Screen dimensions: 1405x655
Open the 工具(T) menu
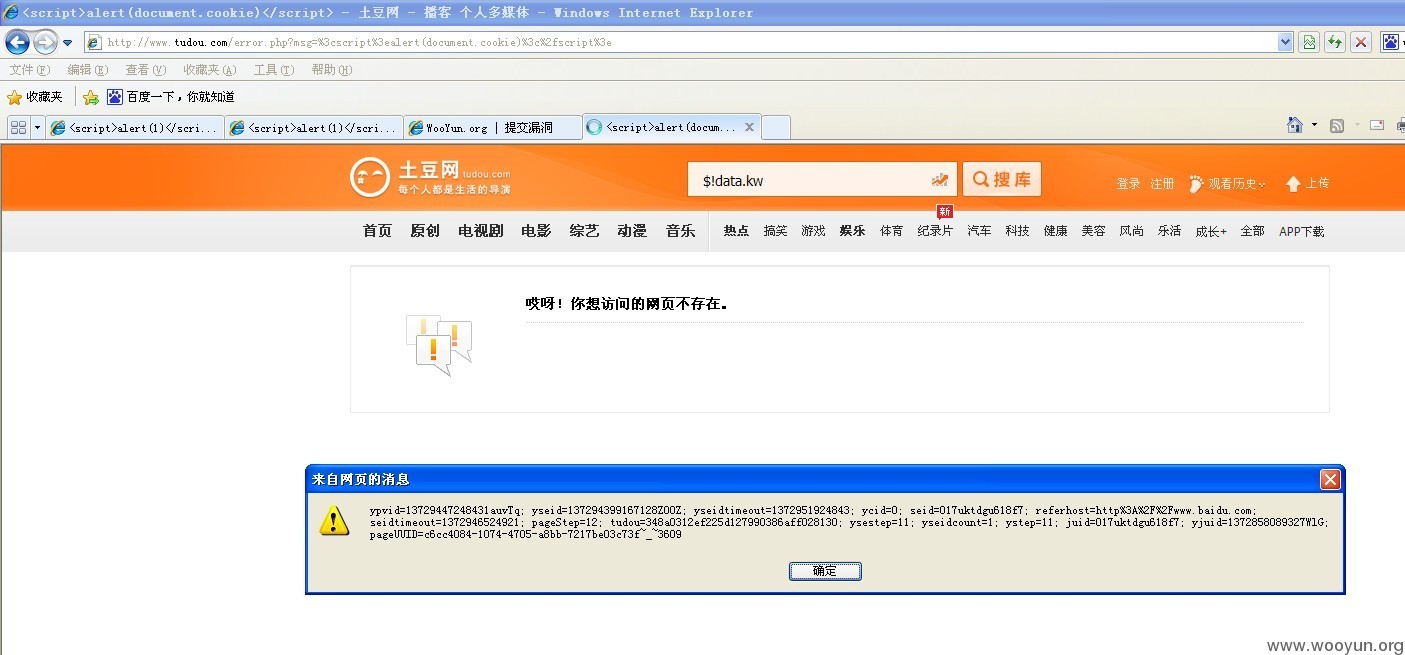click(x=274, y=70)
